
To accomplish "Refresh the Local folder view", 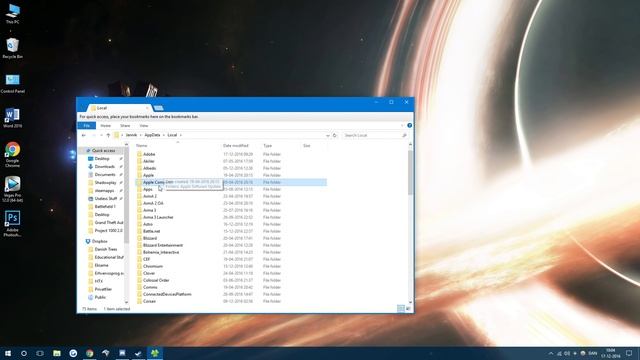I will pyautogui.click(x=335, y=135).
